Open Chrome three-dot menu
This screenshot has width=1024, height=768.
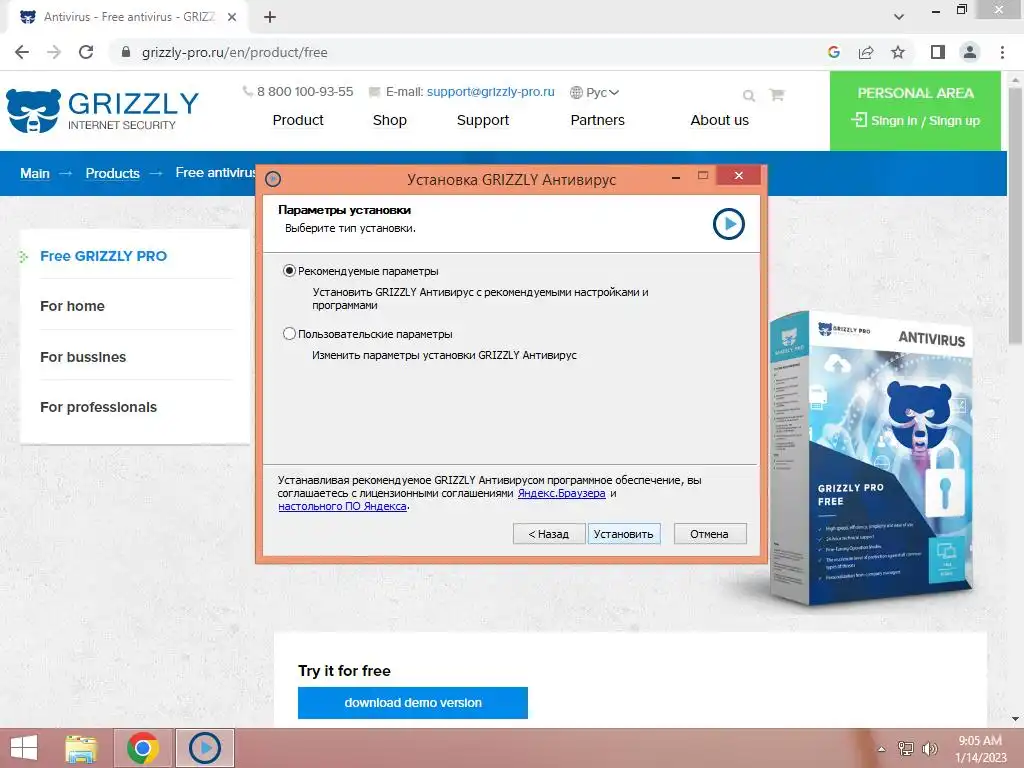(x=1002, y=52)
